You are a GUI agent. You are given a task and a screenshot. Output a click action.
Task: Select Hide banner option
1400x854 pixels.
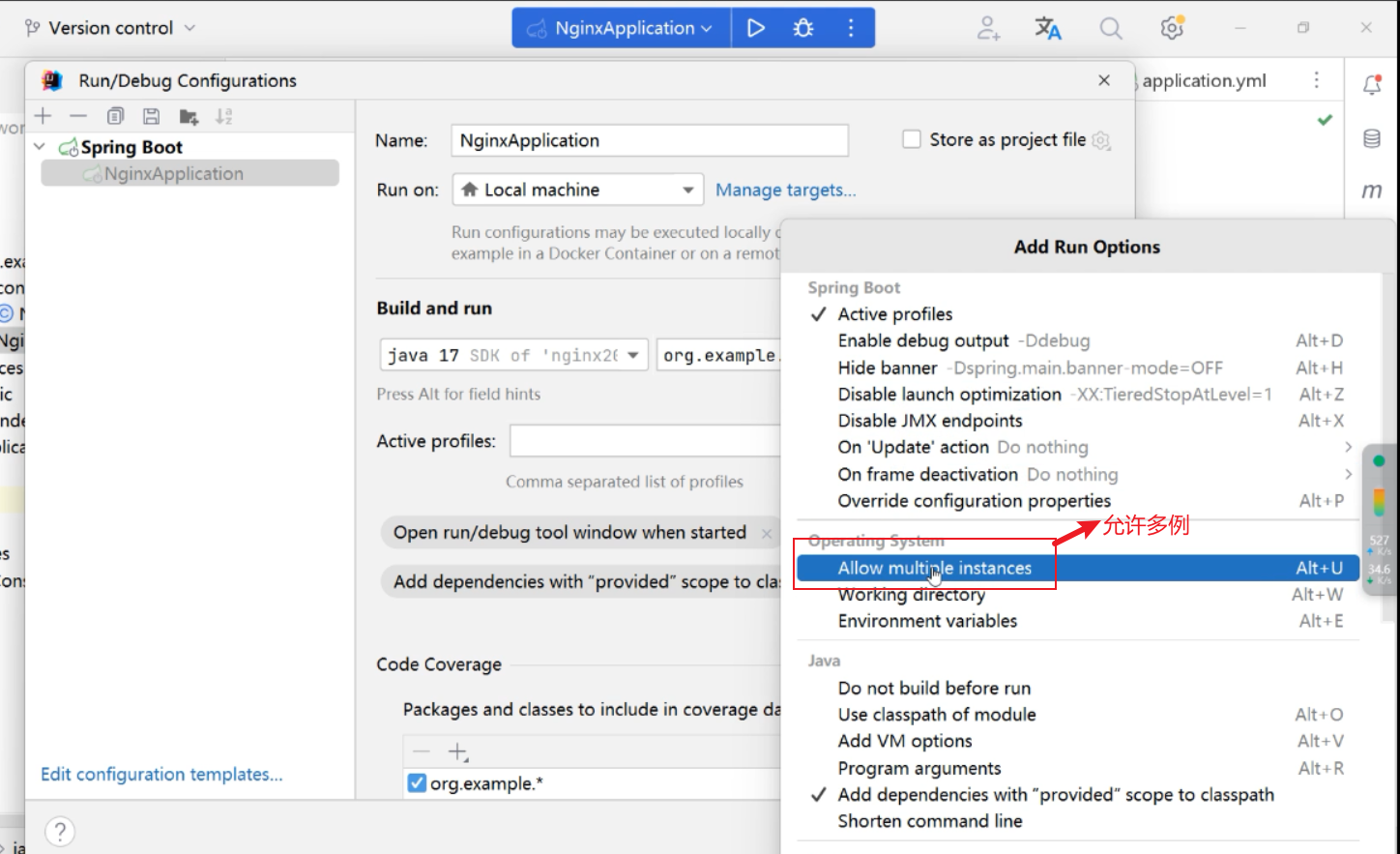1078,368
